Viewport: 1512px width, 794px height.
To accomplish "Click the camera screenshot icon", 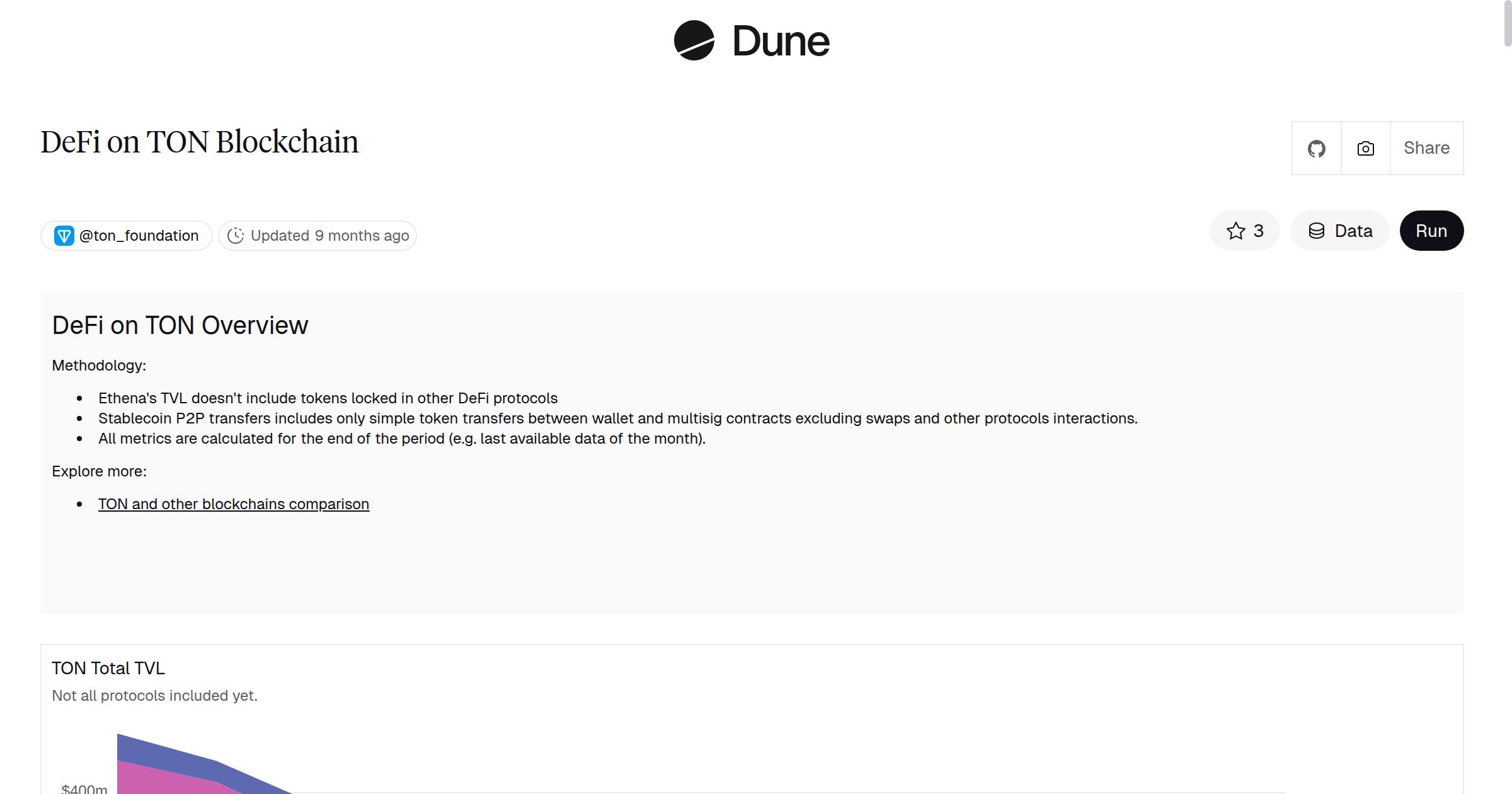I will pyautogui.click(x=1365, y=148).
